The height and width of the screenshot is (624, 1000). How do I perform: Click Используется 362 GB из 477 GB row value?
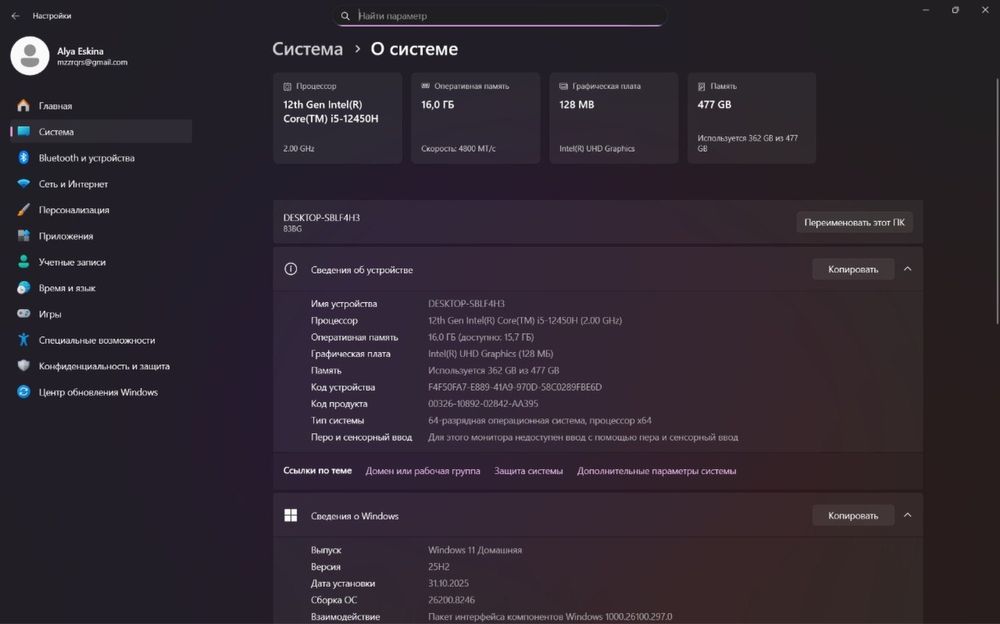point(494,370)
